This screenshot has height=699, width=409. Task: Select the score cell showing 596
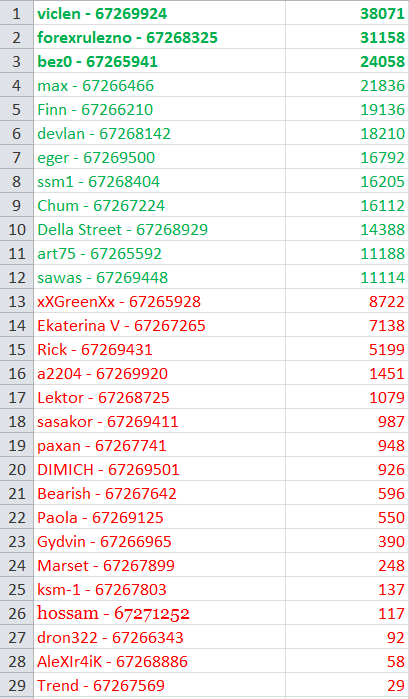[x=347, y=493]
